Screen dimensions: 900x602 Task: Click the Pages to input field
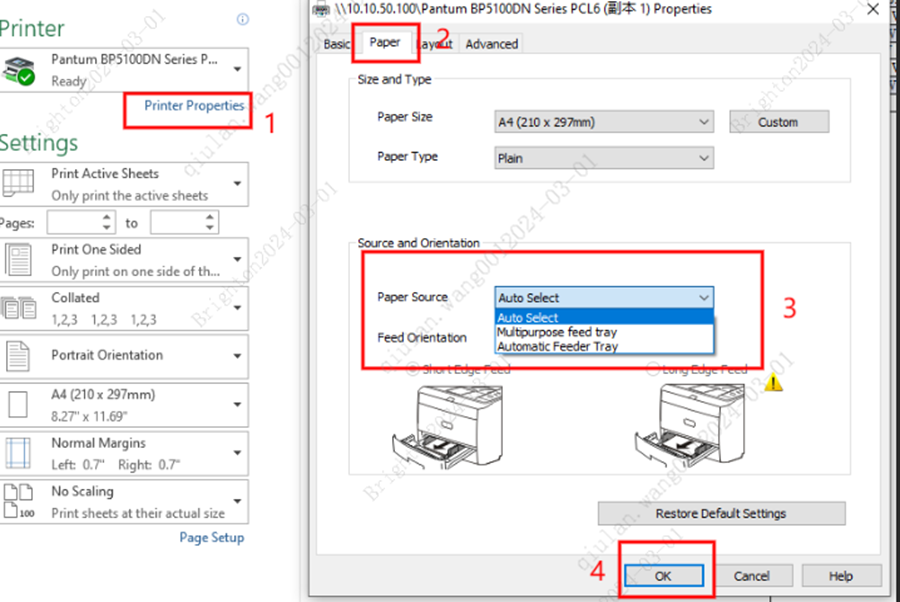pyautogui.click(x=177, y=223)
